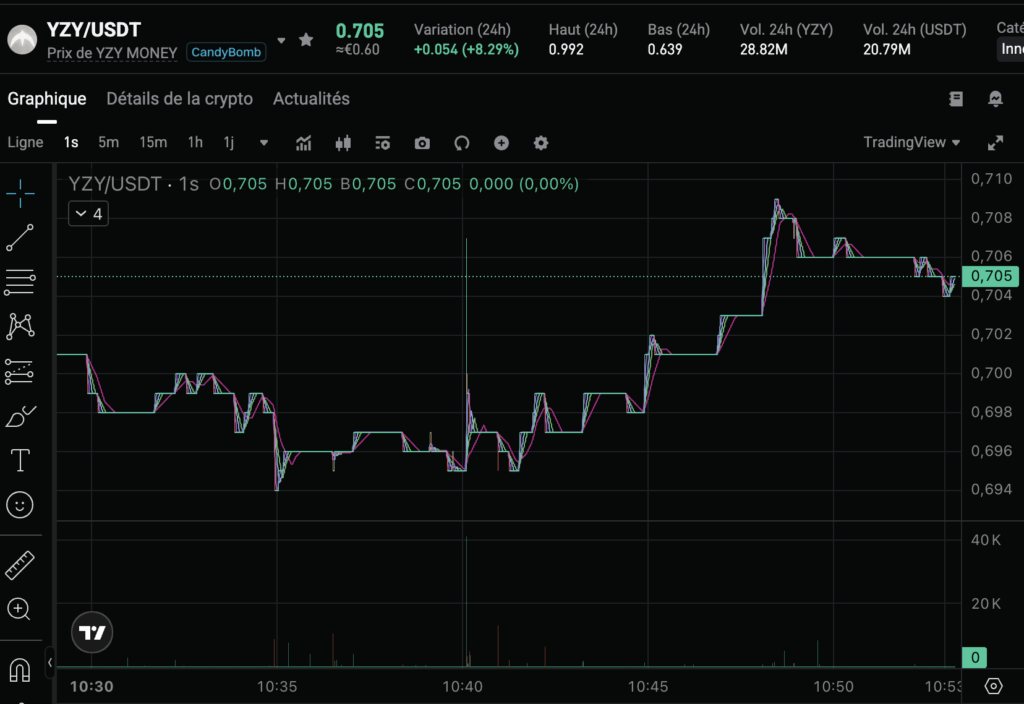
Task: Open chart settings gear
Action: pyautogui.click(x=541, y=143)
